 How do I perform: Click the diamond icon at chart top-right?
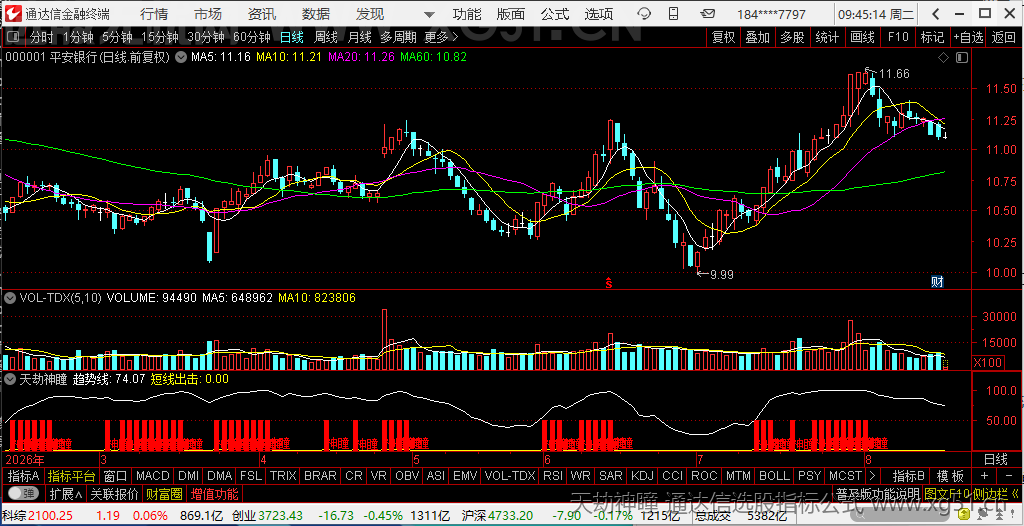point(943,58)
